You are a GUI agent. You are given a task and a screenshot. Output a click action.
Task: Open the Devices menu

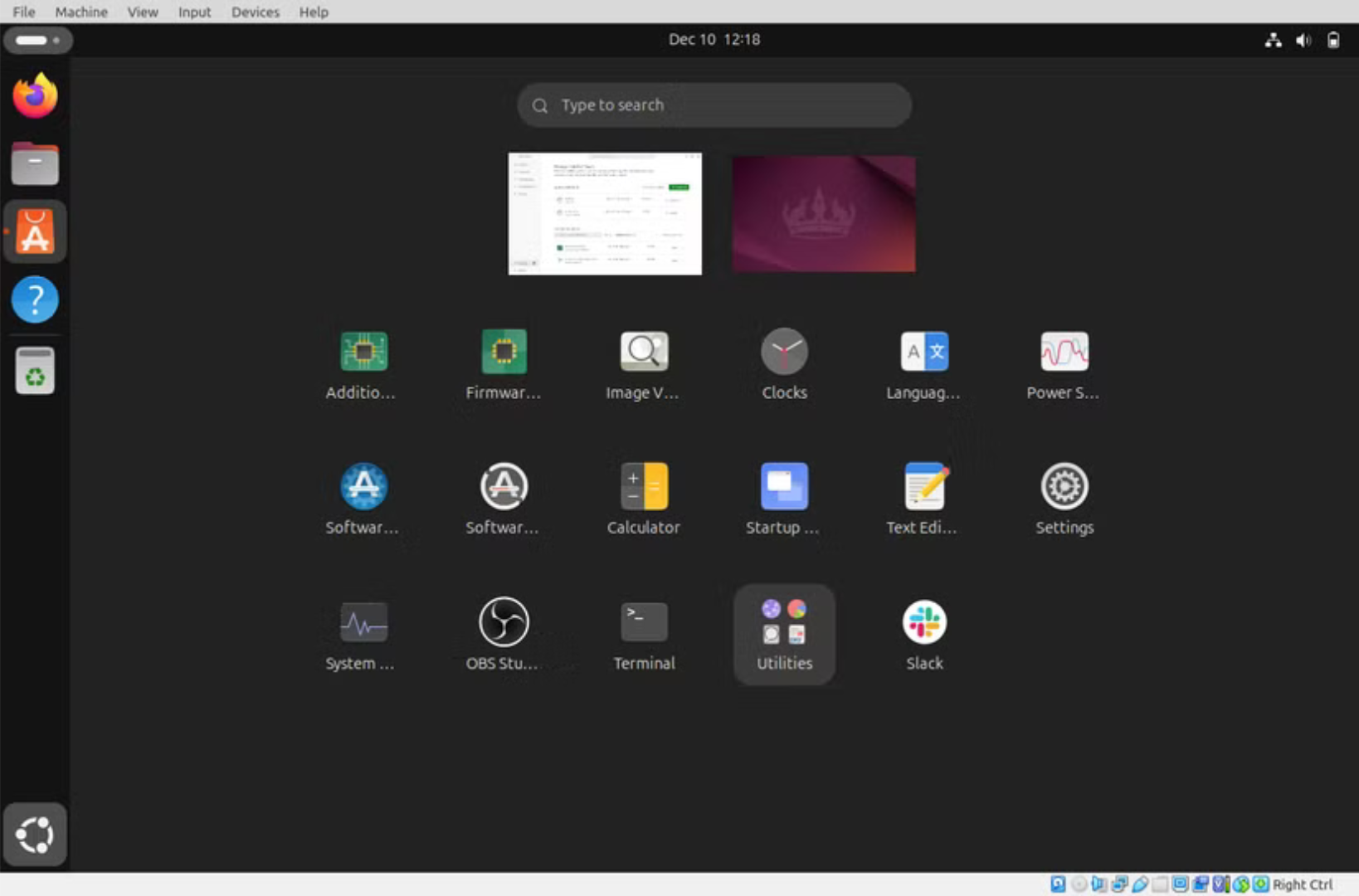255,12
